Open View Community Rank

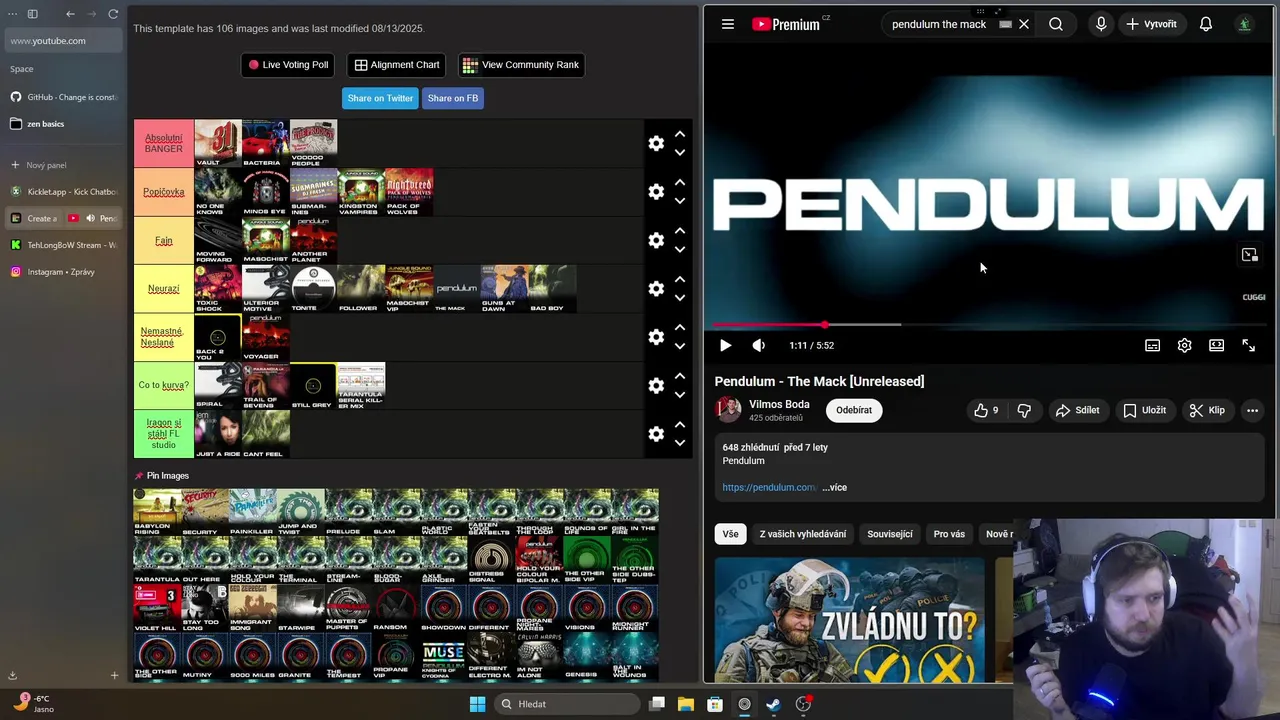click(521, 65)
